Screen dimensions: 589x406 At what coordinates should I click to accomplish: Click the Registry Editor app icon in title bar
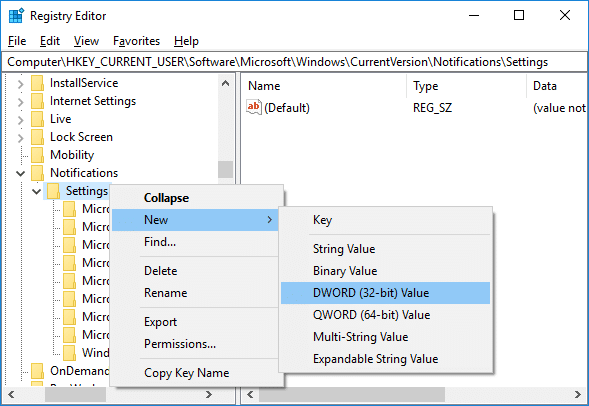click(x=16, y=16)
